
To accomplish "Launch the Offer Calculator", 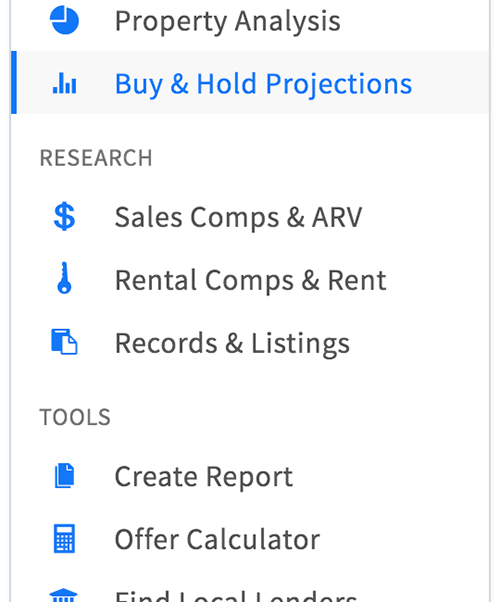I will click(x=217, y=539).
